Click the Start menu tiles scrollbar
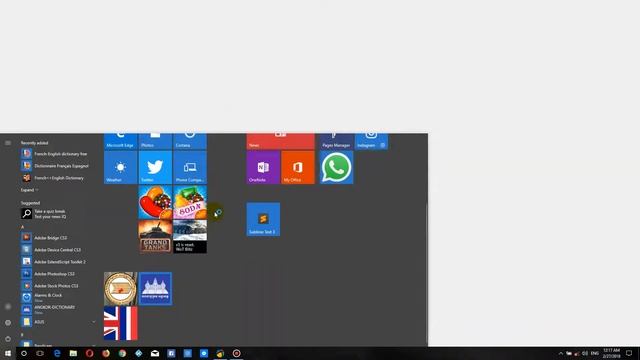Image resolution: width=640 pixels, height=360 pixels. [426, 273]
